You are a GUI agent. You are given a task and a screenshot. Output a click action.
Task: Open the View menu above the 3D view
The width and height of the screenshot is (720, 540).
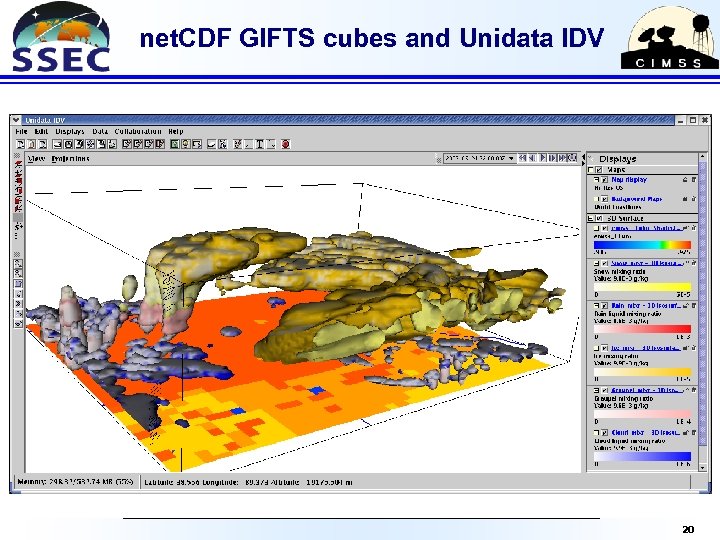click(x=36, y=159)
